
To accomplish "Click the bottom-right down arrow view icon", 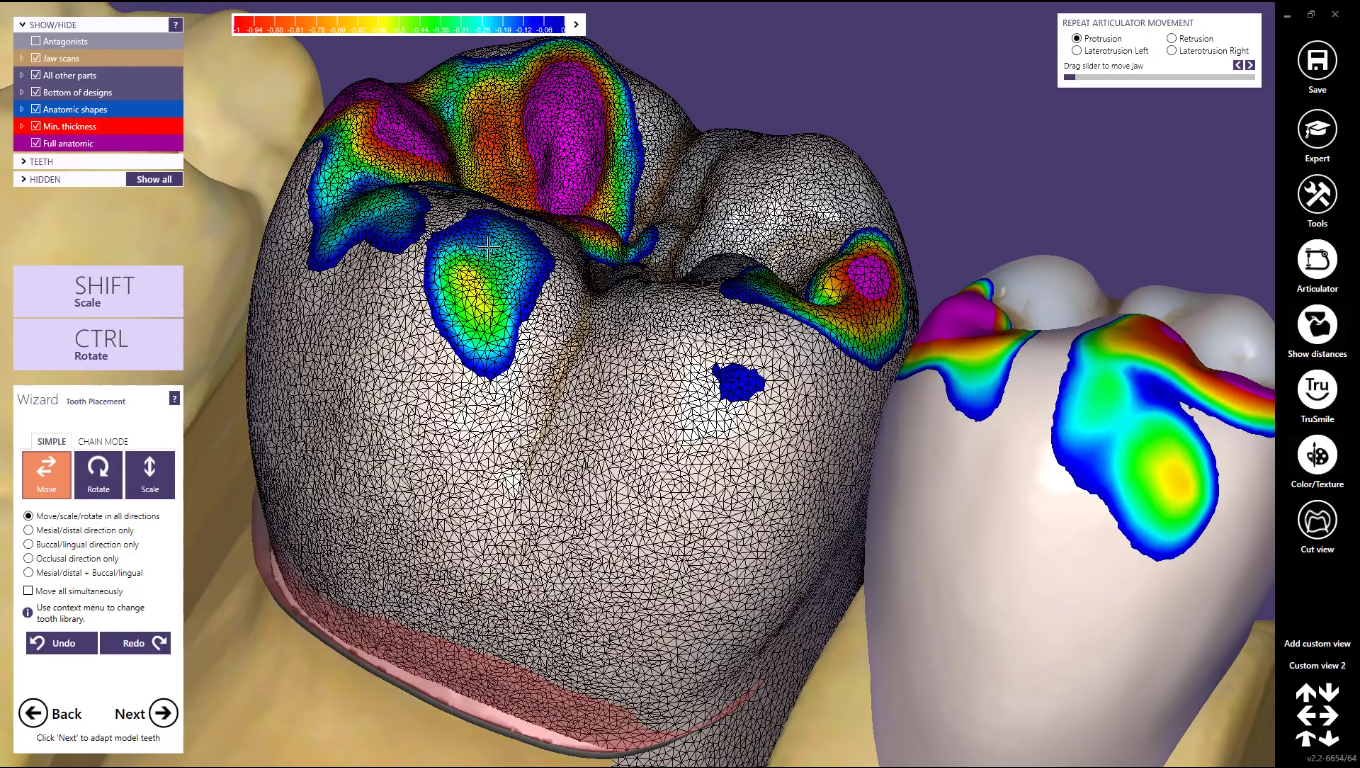I will point(1329,738).
